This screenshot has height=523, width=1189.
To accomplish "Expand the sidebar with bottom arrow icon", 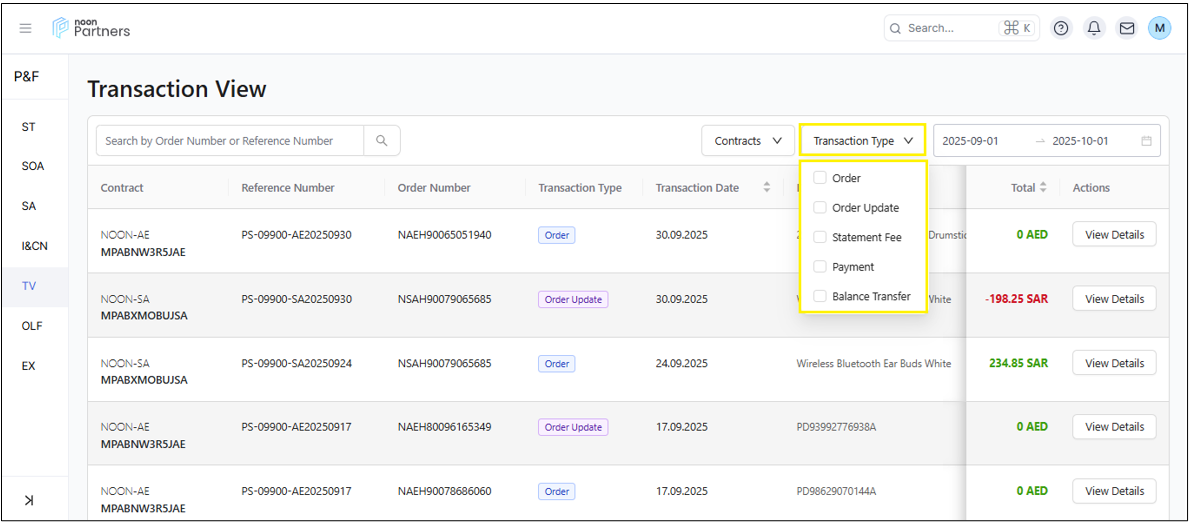I will coord(29,500).
